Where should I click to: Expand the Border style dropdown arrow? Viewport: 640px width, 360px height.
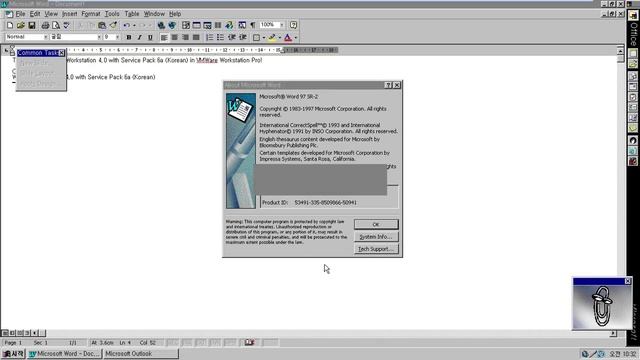(264, 38)
